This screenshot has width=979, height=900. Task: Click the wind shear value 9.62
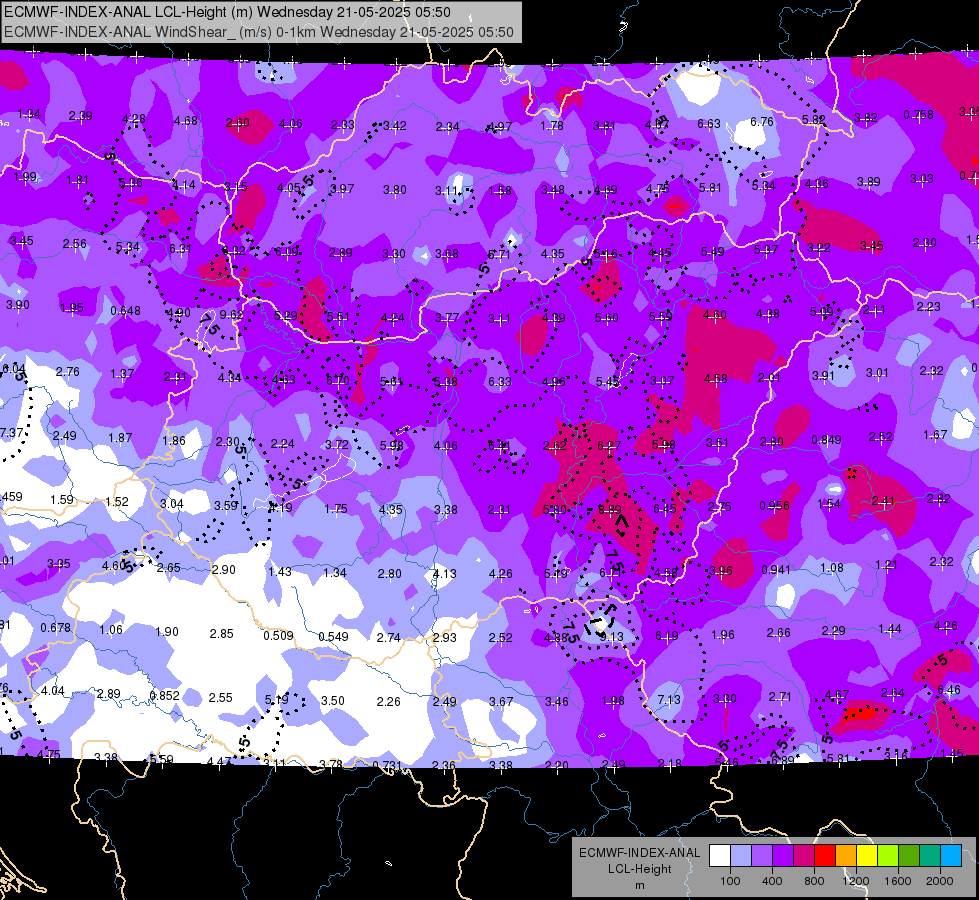click(232, 315)
